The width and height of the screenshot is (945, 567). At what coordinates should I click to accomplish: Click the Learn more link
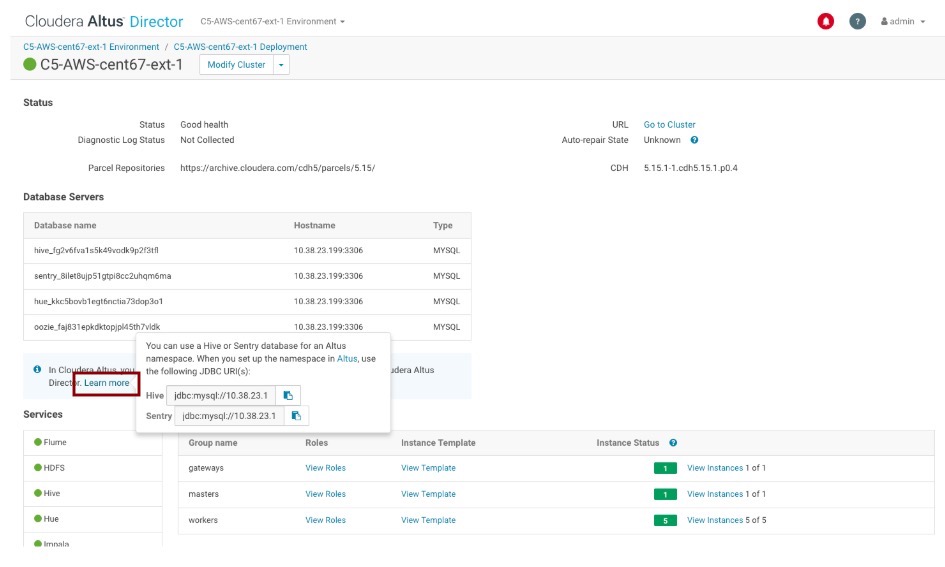tap(106, 383)
